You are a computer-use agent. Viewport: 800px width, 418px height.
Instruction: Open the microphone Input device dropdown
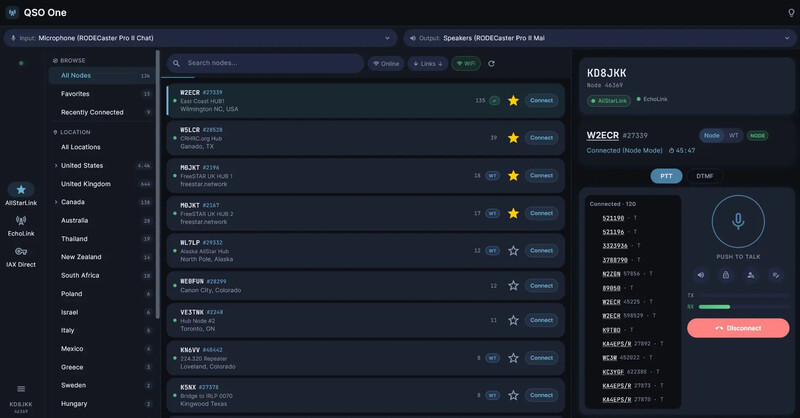[201, 38]
